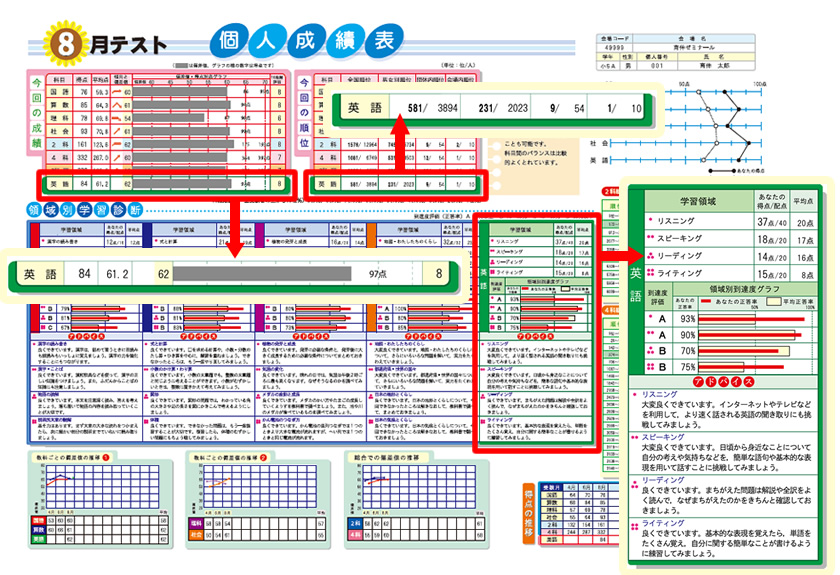Image resolution: width=840 pixels, height=575 pixels.
Task: Click the pink 4科 label under the 総合 chart
Action: tap(355, 534)
